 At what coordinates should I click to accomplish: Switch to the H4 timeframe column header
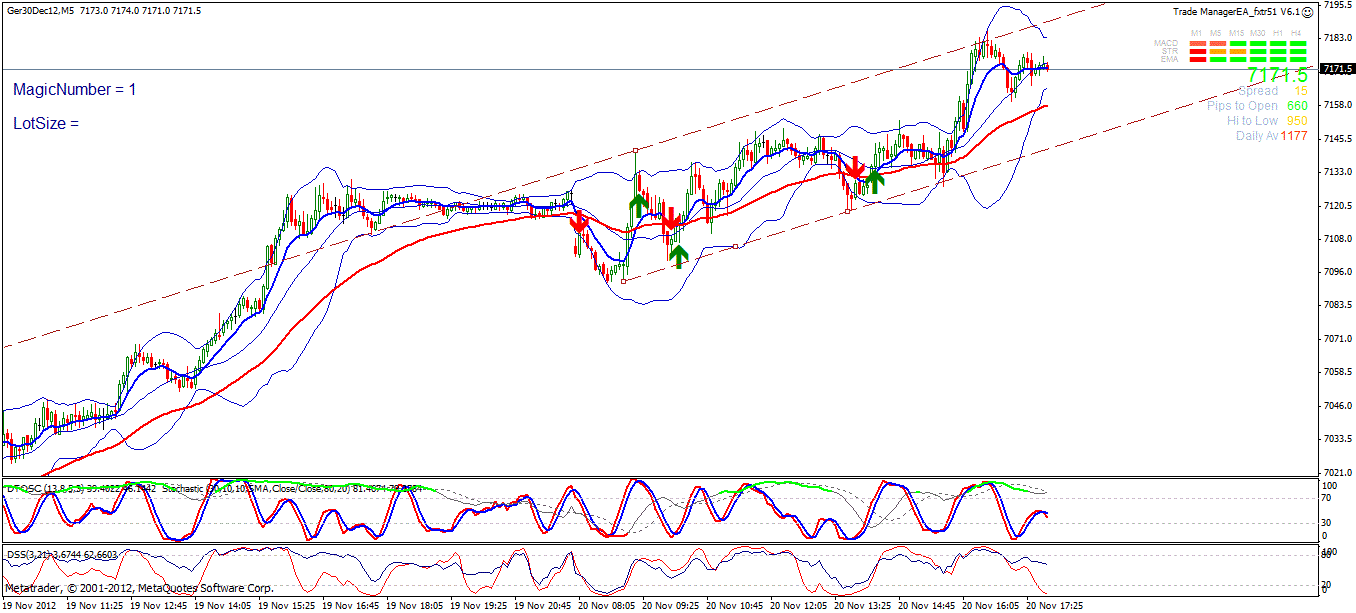(x=1297, y=32)
